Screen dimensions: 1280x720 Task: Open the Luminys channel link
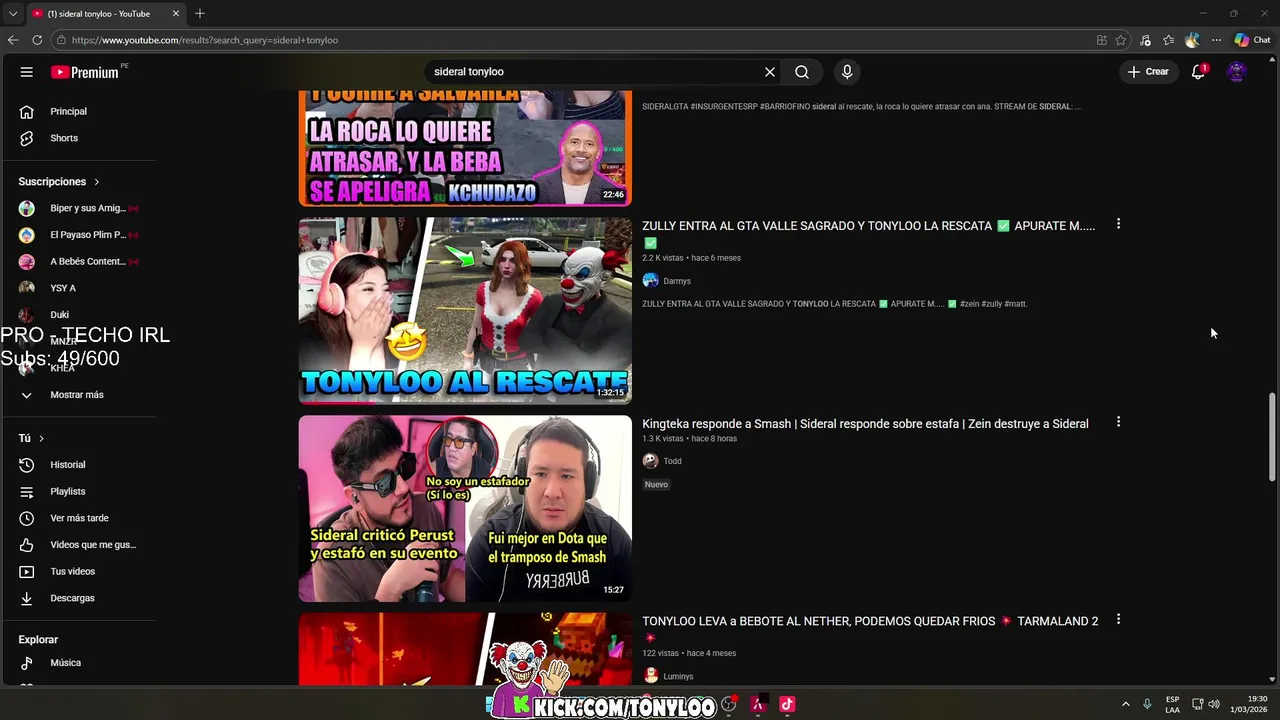click(678, 676)
